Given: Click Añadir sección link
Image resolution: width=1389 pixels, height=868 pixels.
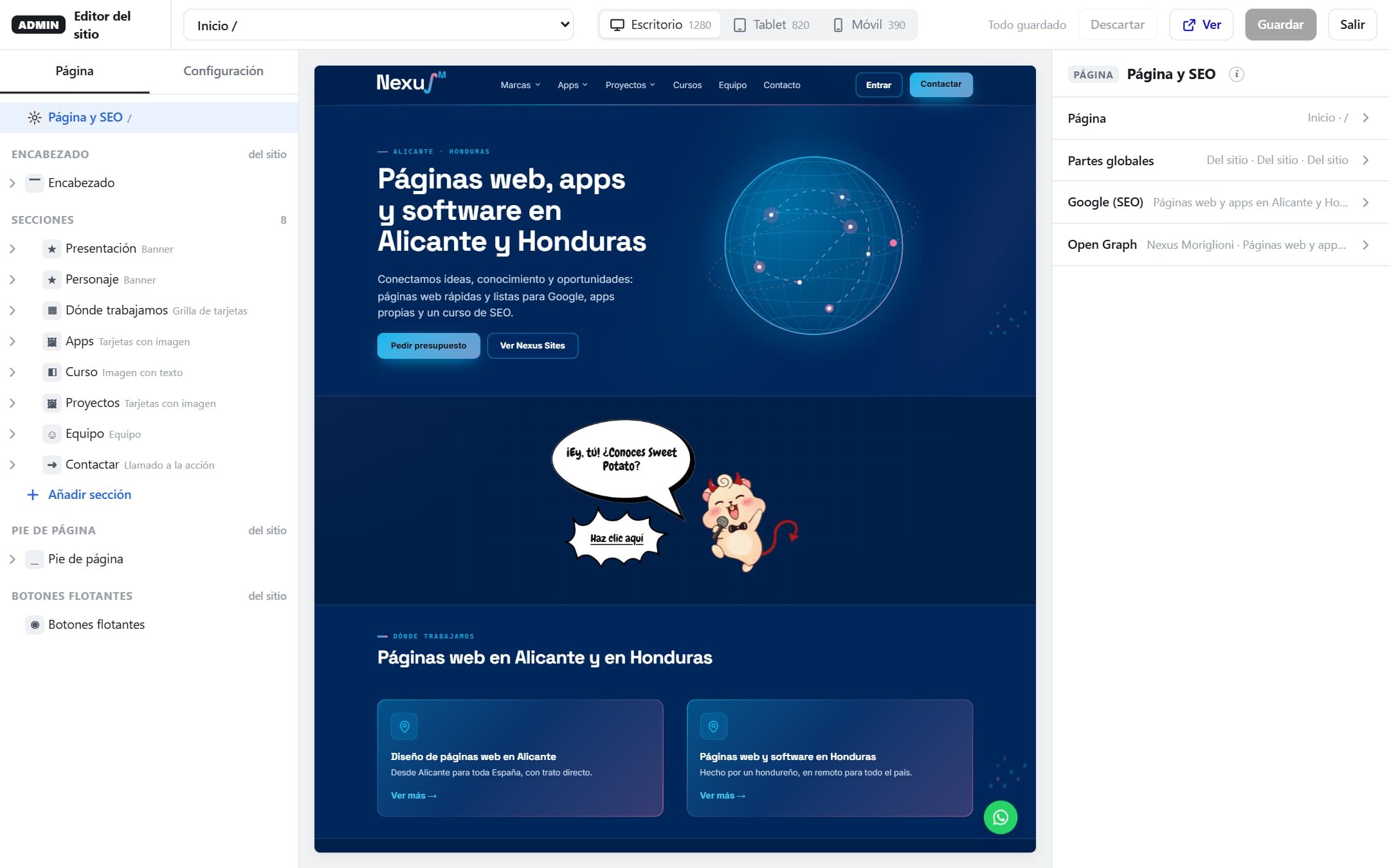Looking at the screenshot, I should tap(79, 494).
